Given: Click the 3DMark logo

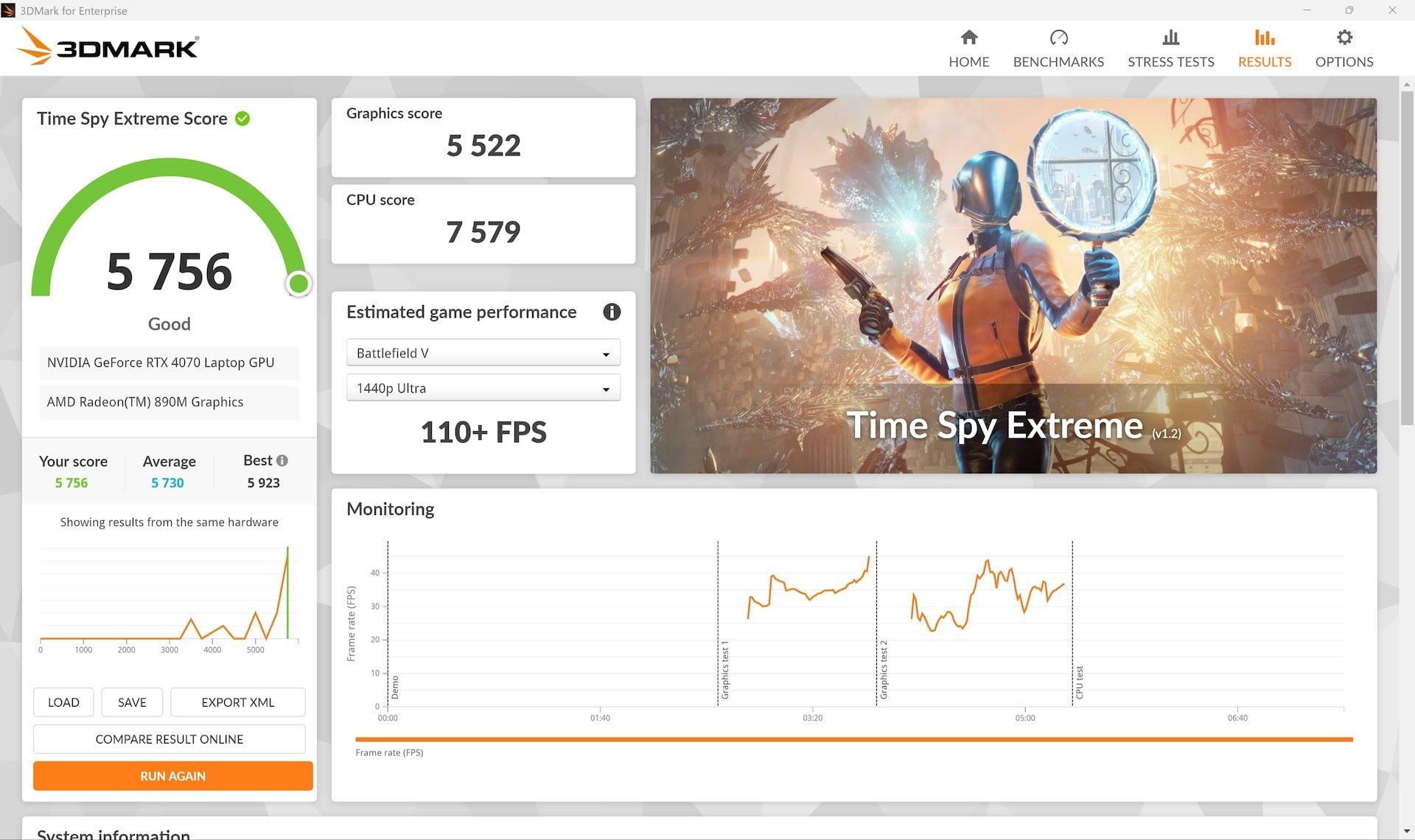Looking at the screenshot, I should tap(108, 46).
